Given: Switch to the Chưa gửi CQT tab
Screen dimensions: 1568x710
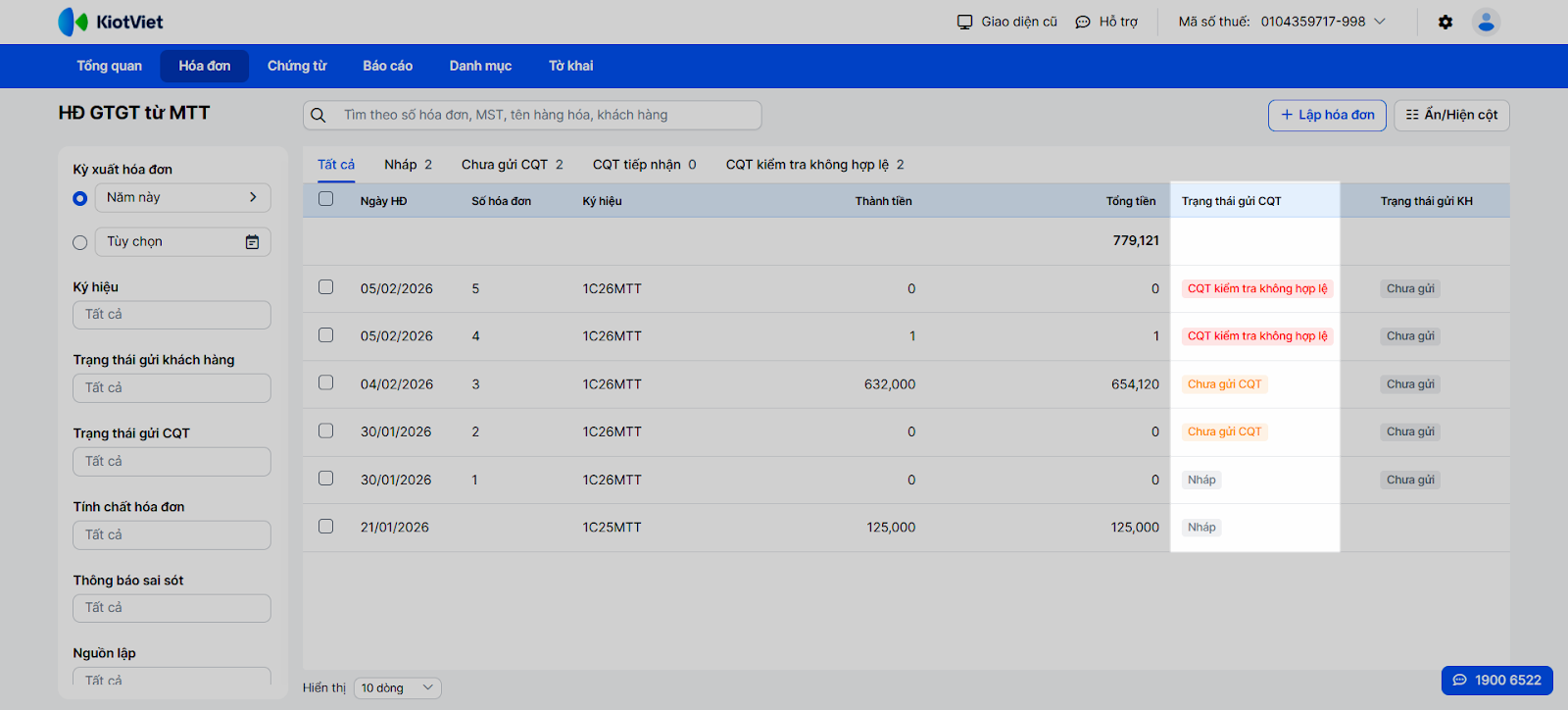Looking at the screenshot, I should pos(512,165).
